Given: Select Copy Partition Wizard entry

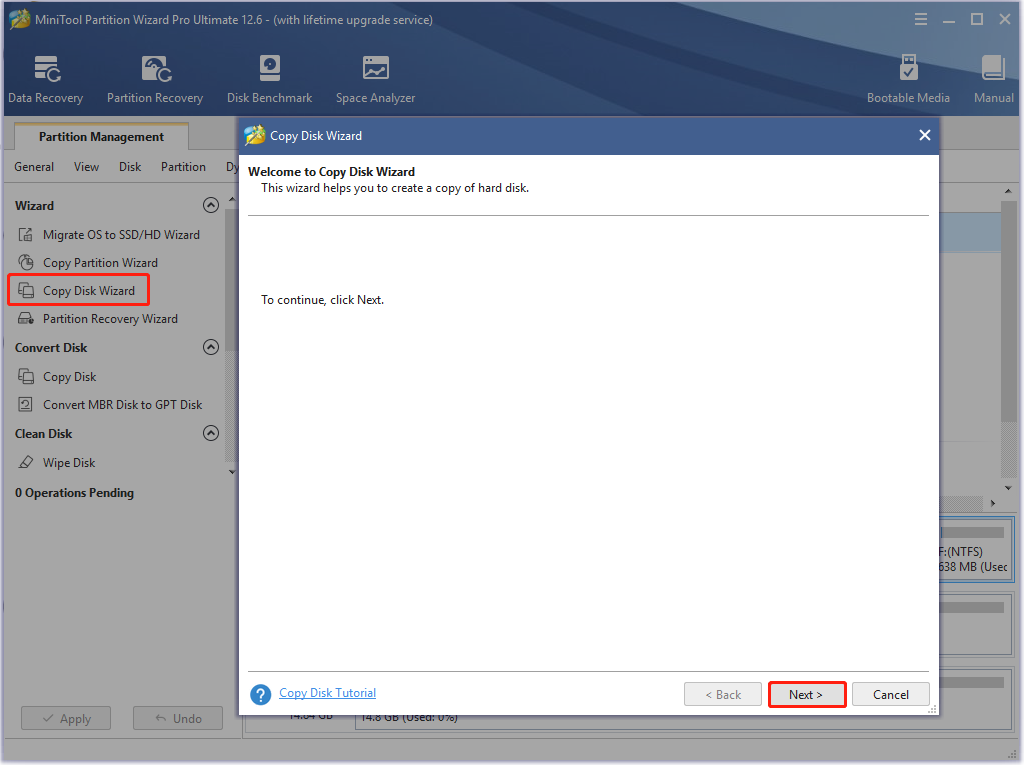Looking at the screenshot, I should (x=101, y=263).
